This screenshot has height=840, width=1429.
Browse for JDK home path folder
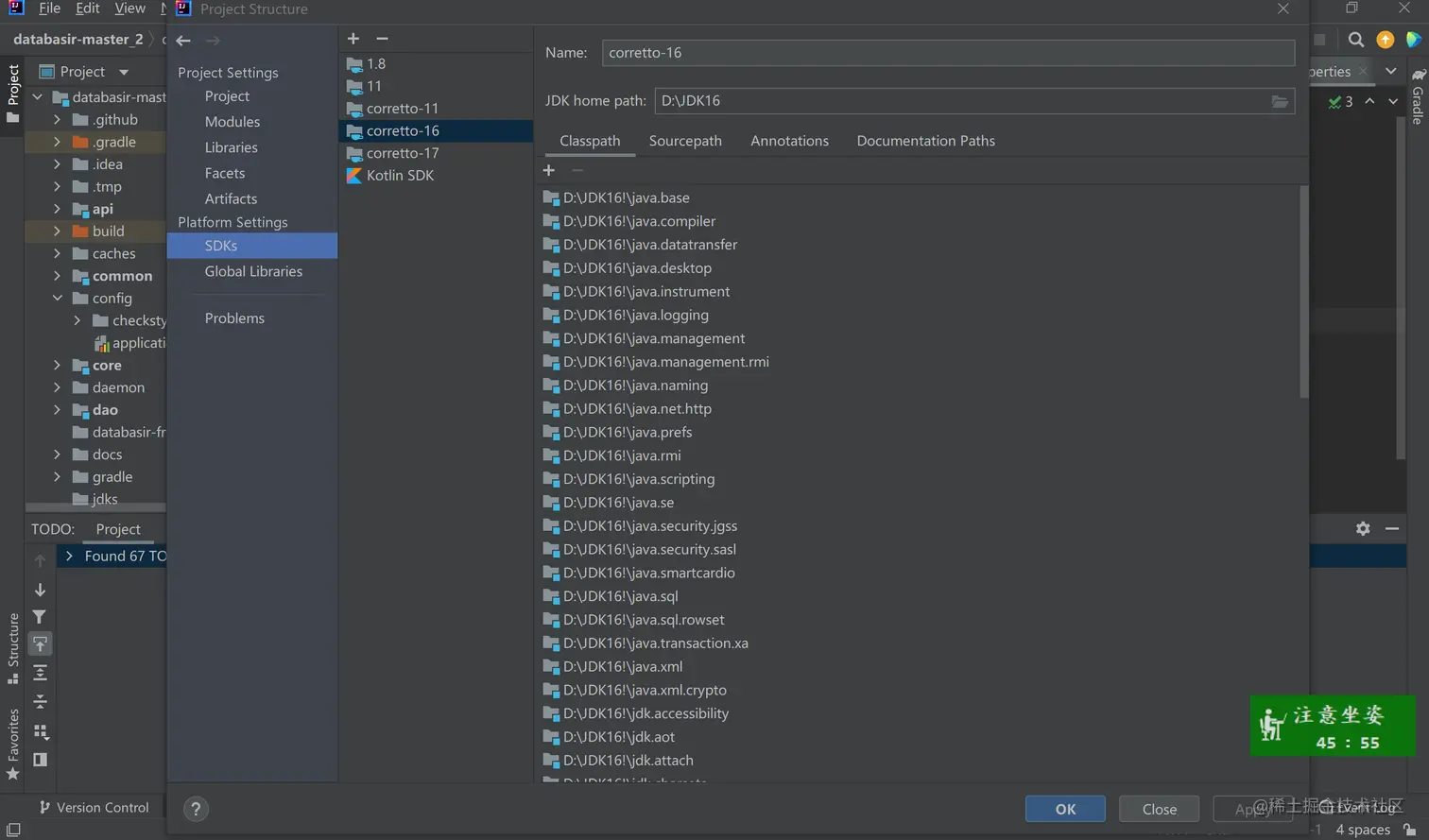click(1280, 101)
